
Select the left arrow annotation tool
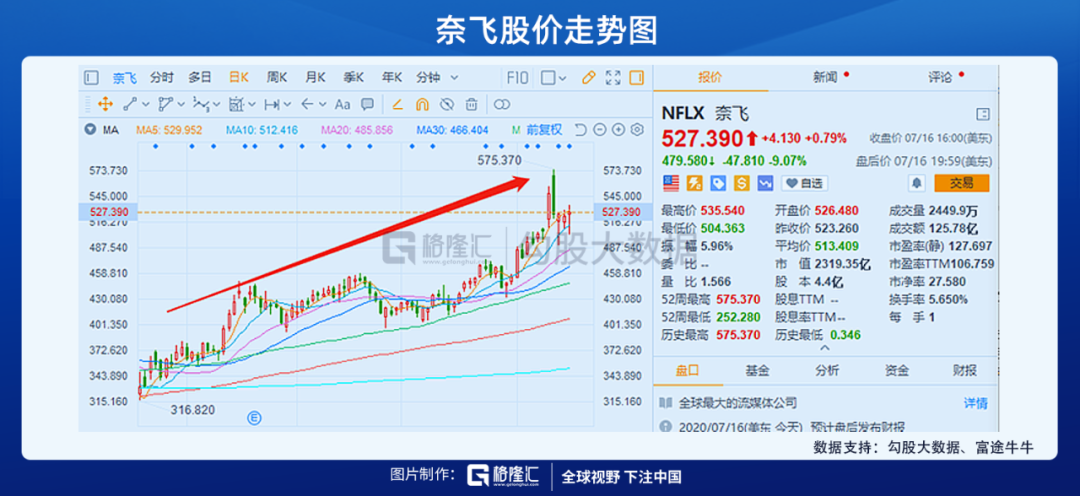(x=307, y=105)
